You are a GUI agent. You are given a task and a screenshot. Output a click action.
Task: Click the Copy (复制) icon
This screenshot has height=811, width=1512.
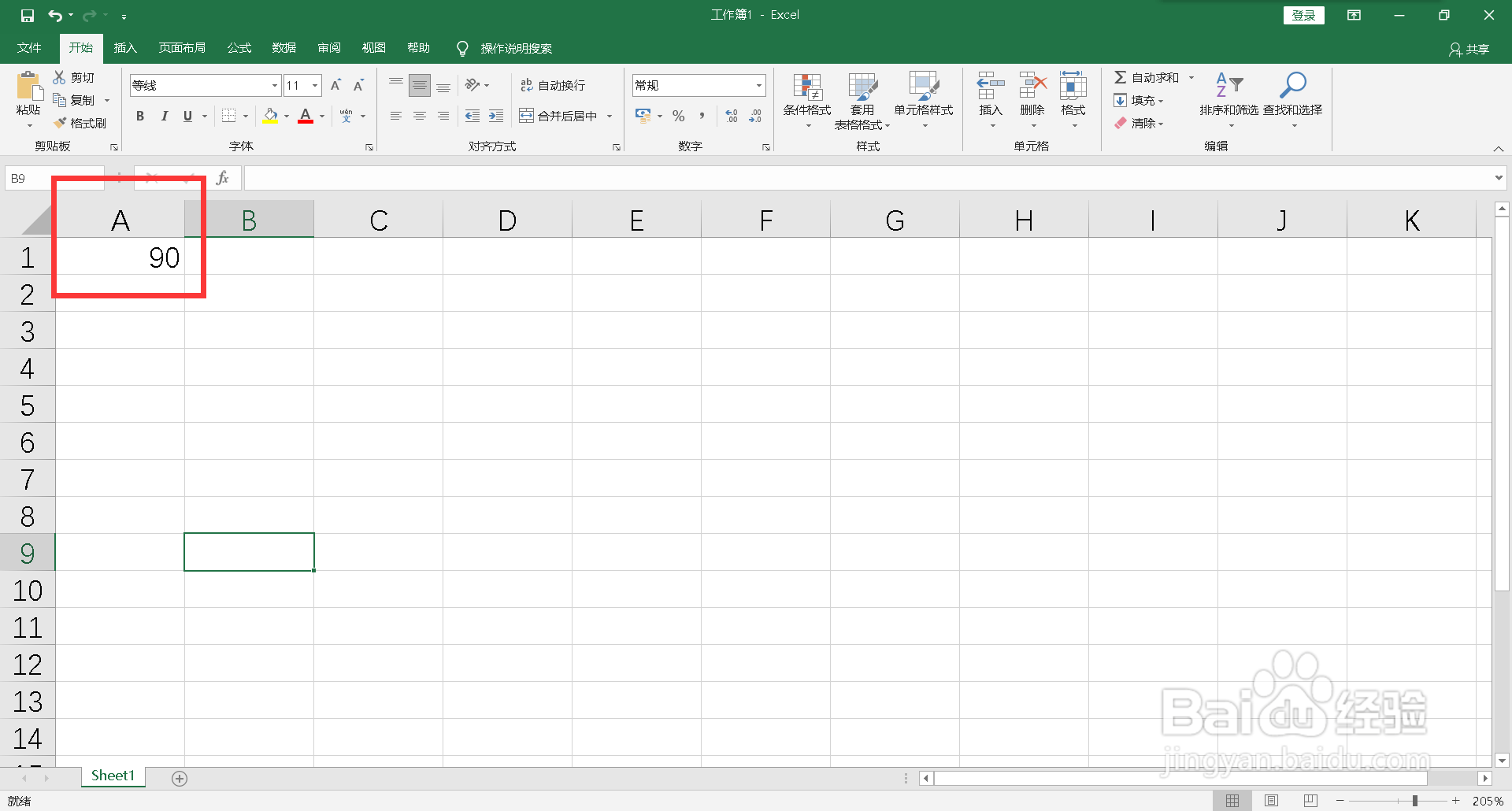click(59, 100)
